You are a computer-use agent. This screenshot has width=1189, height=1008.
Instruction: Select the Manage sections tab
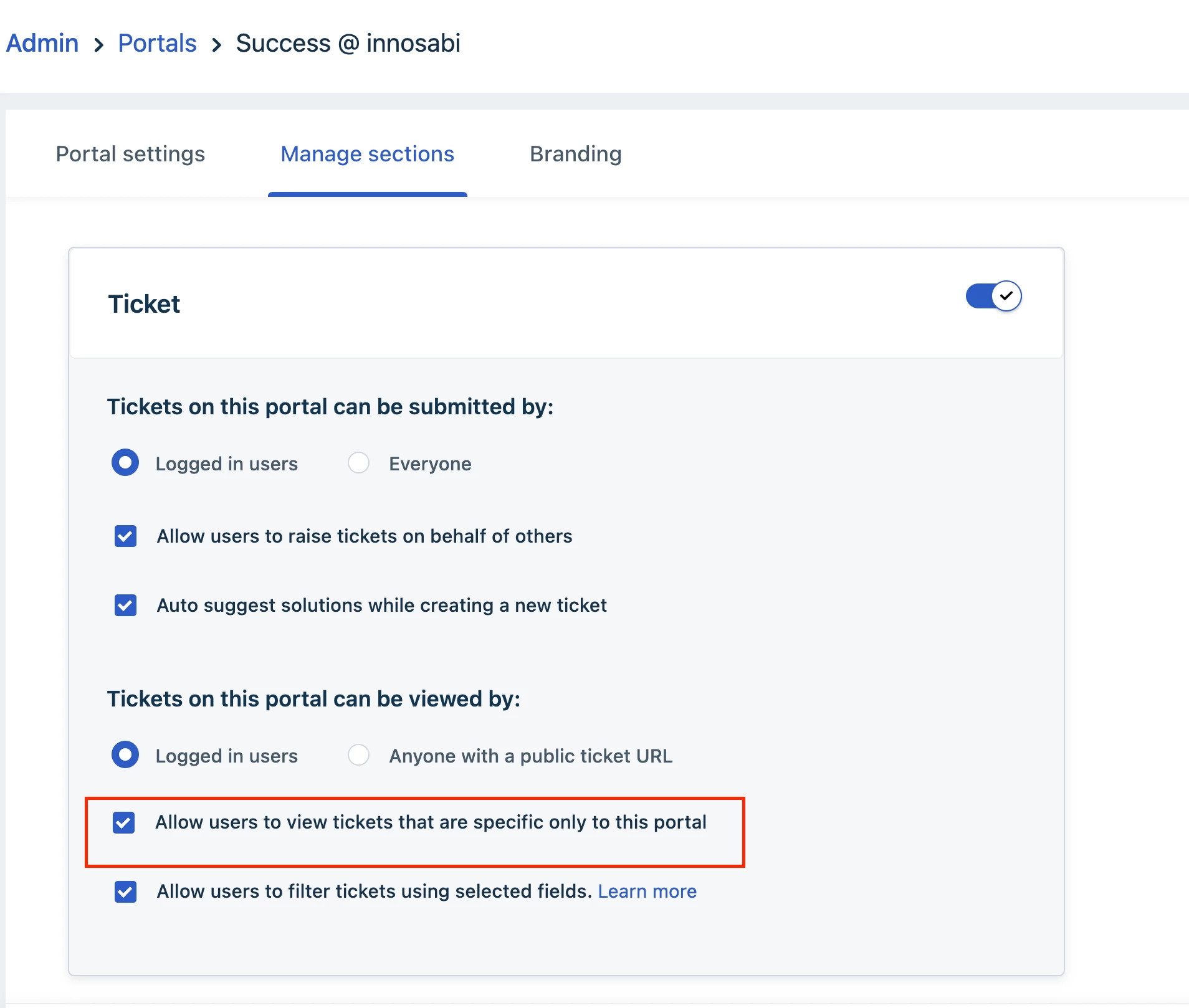point(367,154)
